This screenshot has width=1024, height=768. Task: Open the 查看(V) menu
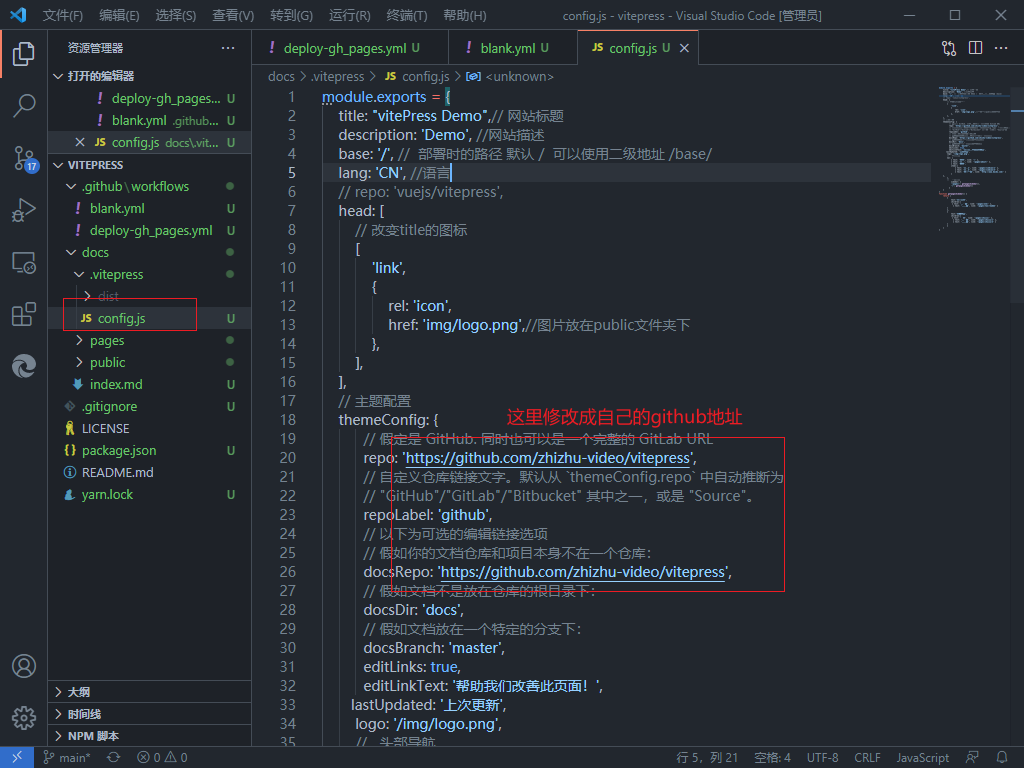pos(233,15)
